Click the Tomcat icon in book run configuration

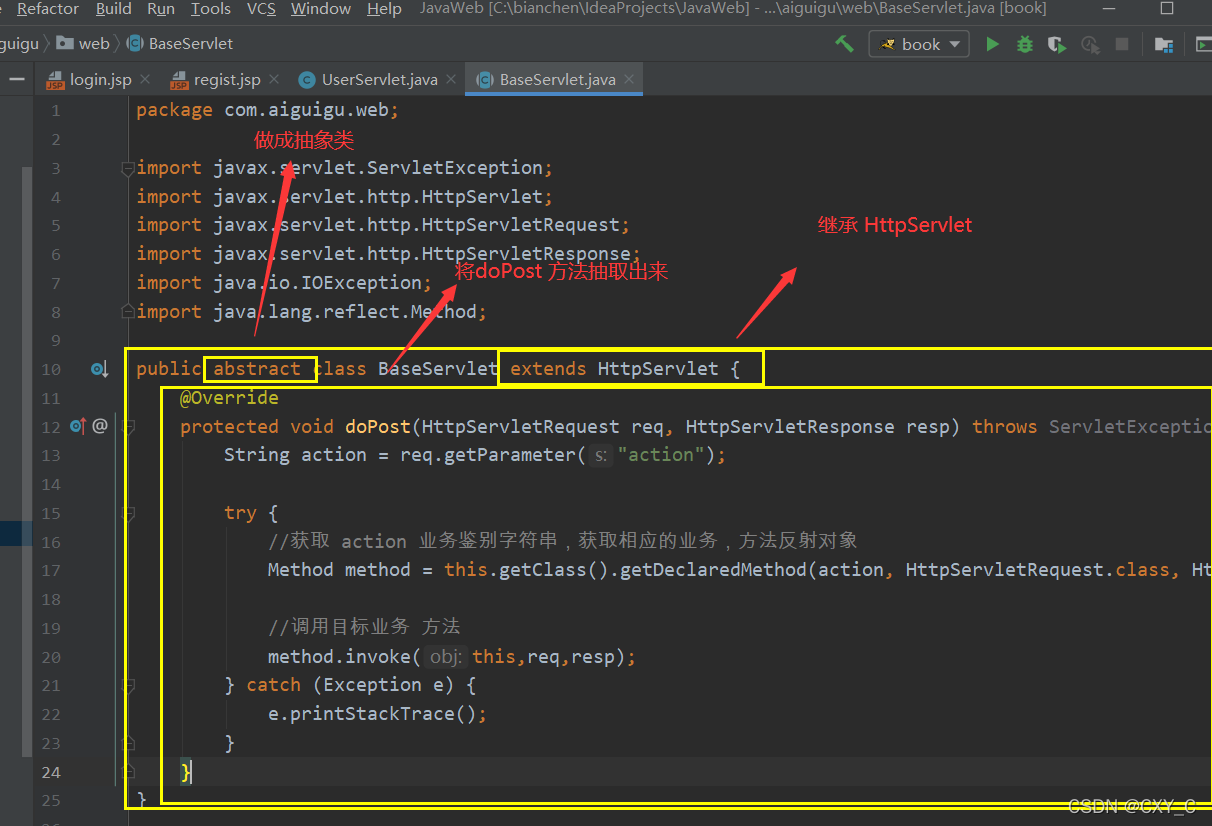coord(887,44)
